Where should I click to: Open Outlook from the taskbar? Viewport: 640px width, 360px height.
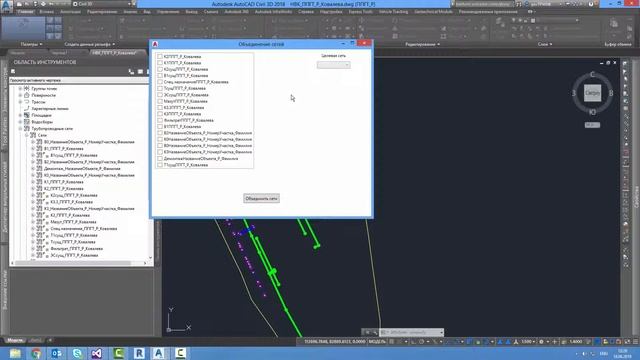[x=57, y=353]
